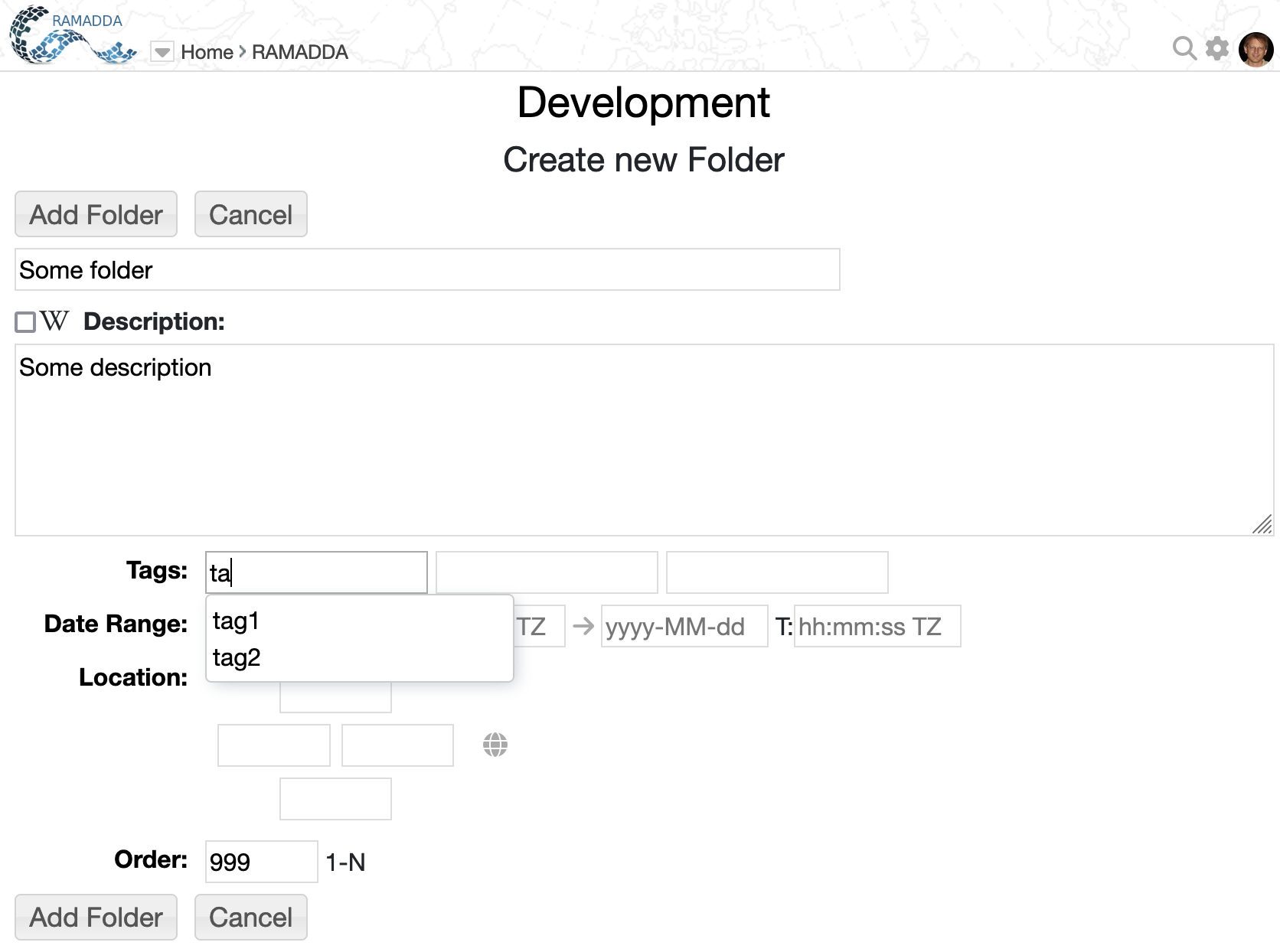1280x952 pixels.
Task: Select tag1 from autocomplete suggestions
Action: (x=236, y=621)
